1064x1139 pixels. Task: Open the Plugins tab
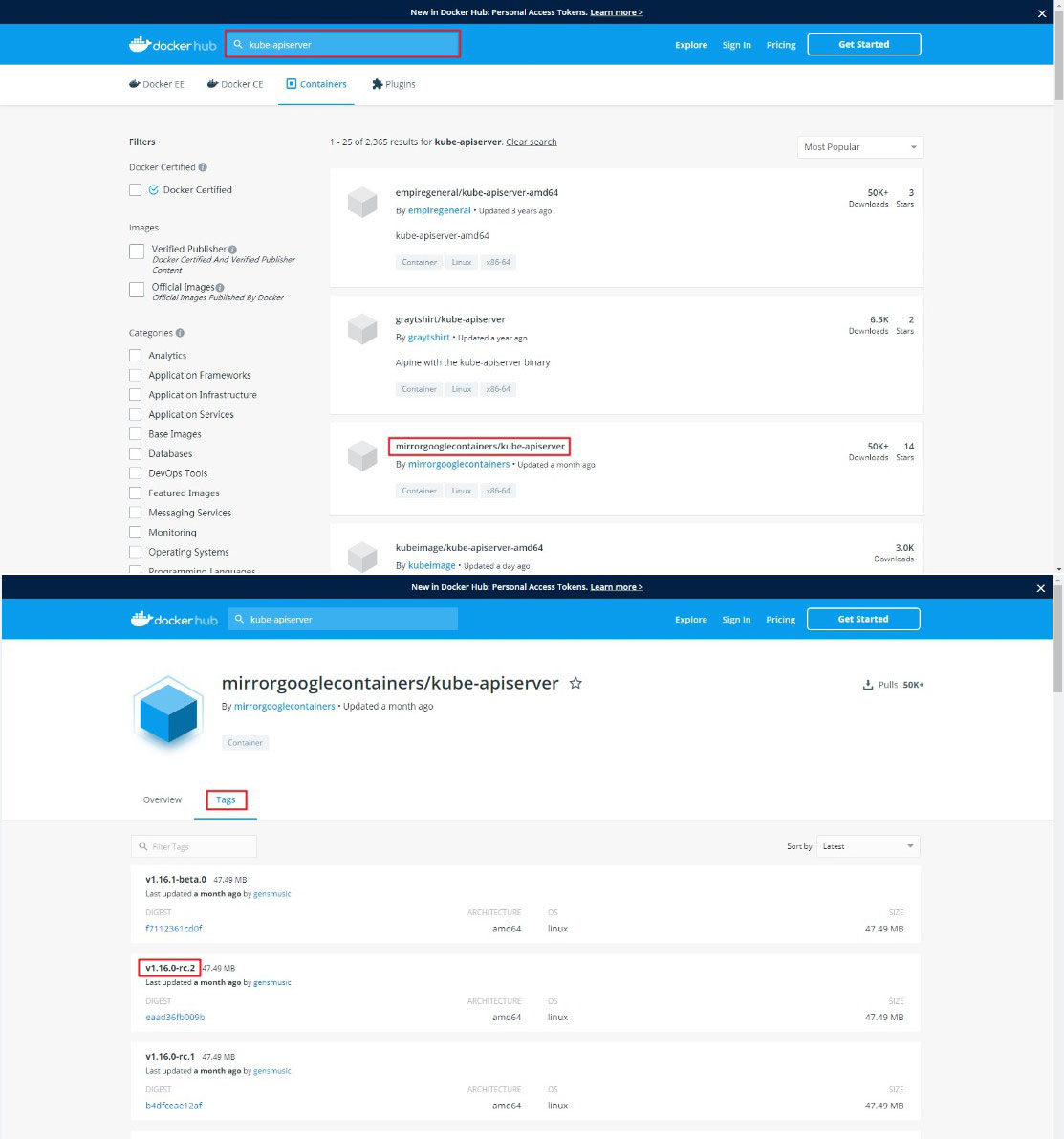(394, 84)
